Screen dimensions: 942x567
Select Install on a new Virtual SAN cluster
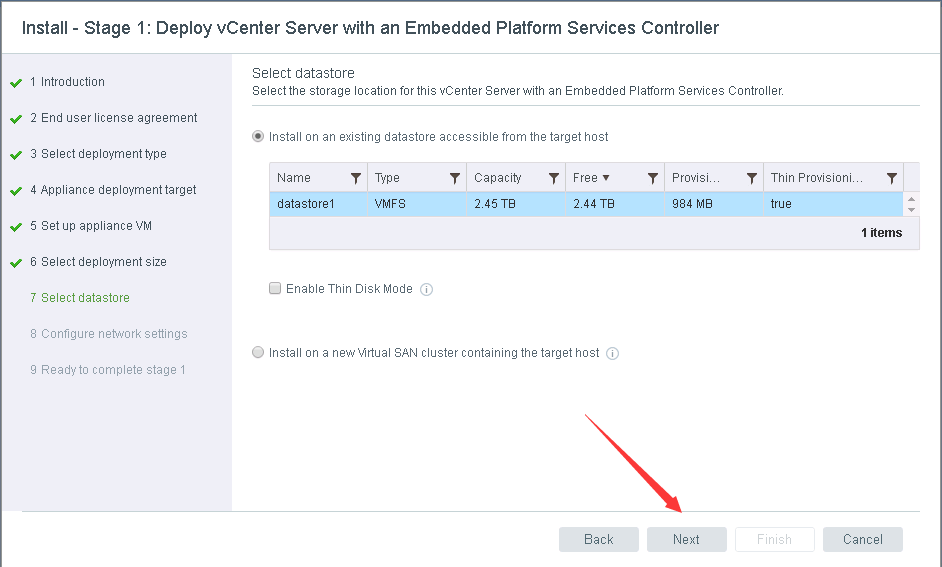coord(258,352)
